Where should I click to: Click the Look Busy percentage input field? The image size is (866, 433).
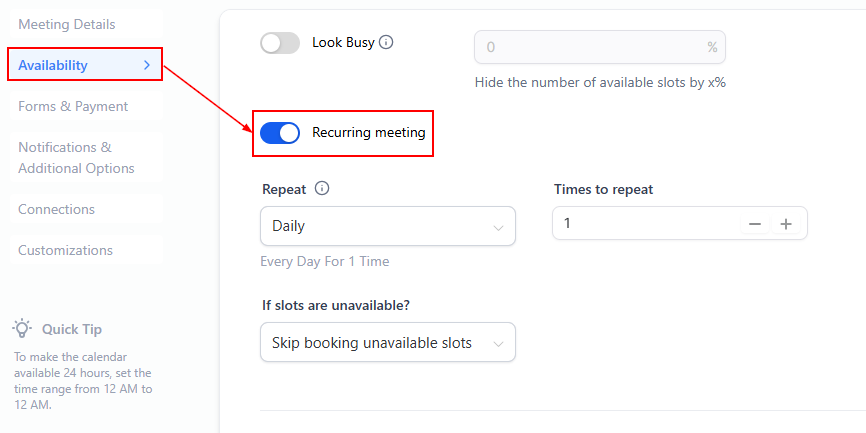(590, 47)
